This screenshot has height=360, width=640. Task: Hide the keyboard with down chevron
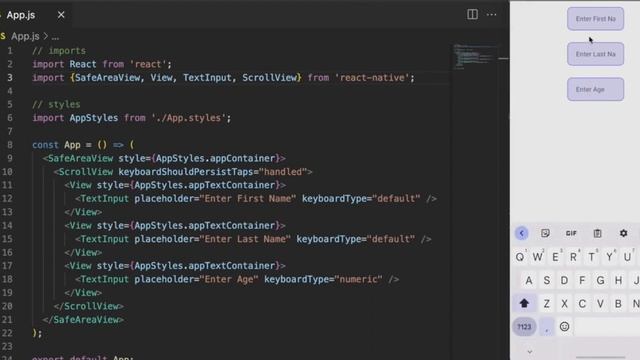(x=530, y=351)
